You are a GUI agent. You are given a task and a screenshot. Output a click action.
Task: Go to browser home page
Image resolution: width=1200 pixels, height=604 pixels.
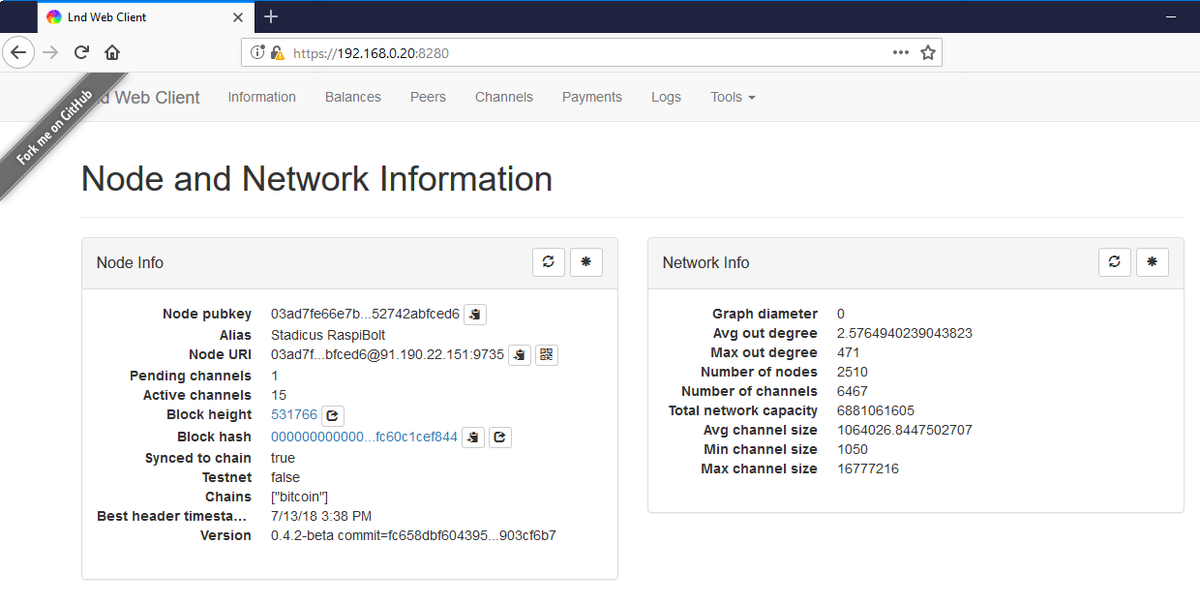point(112,52)
